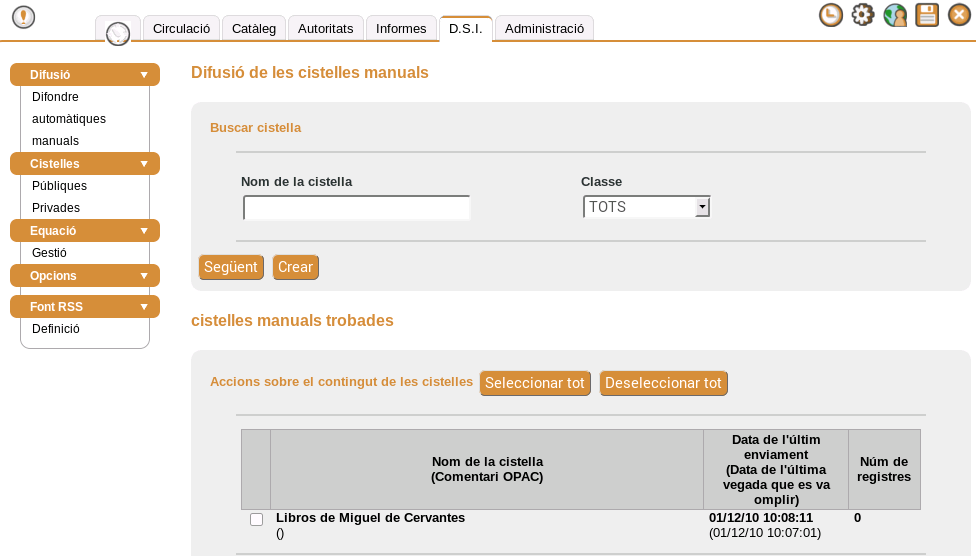Click the orange X exit icon
The width and height of the screenshot is (976, 556).
(959, 15)
